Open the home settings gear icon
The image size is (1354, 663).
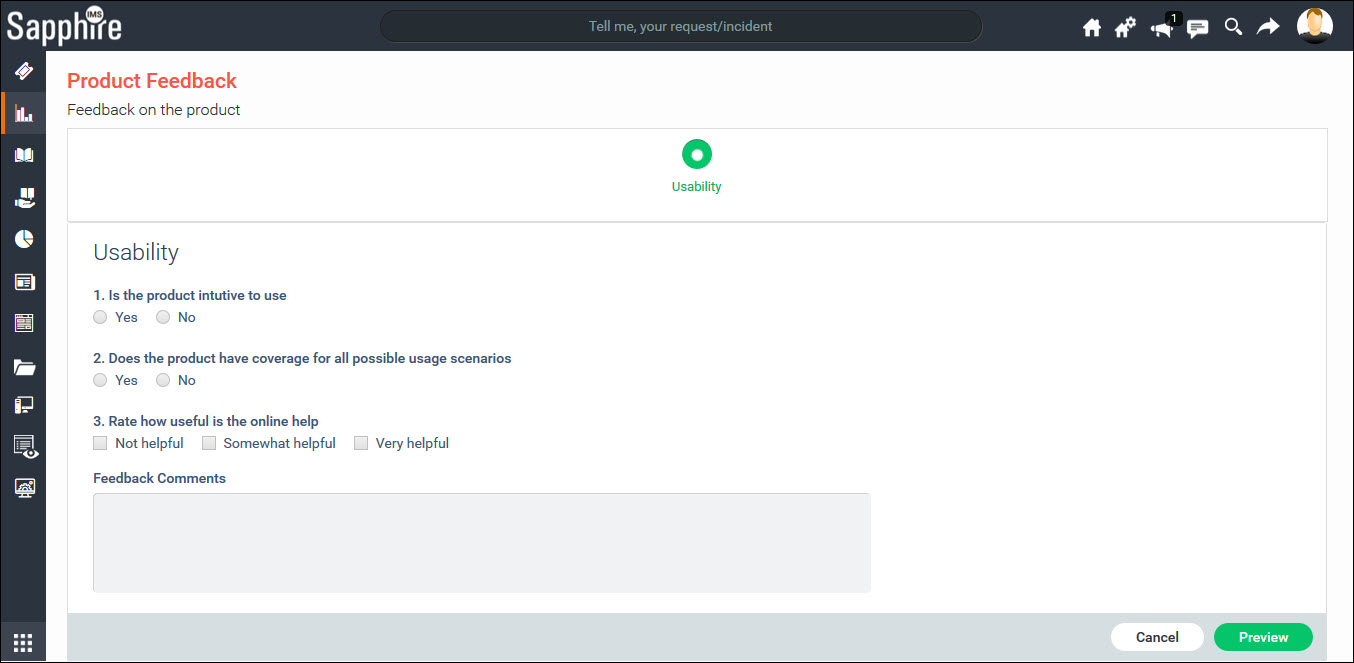pos(1125,28)
